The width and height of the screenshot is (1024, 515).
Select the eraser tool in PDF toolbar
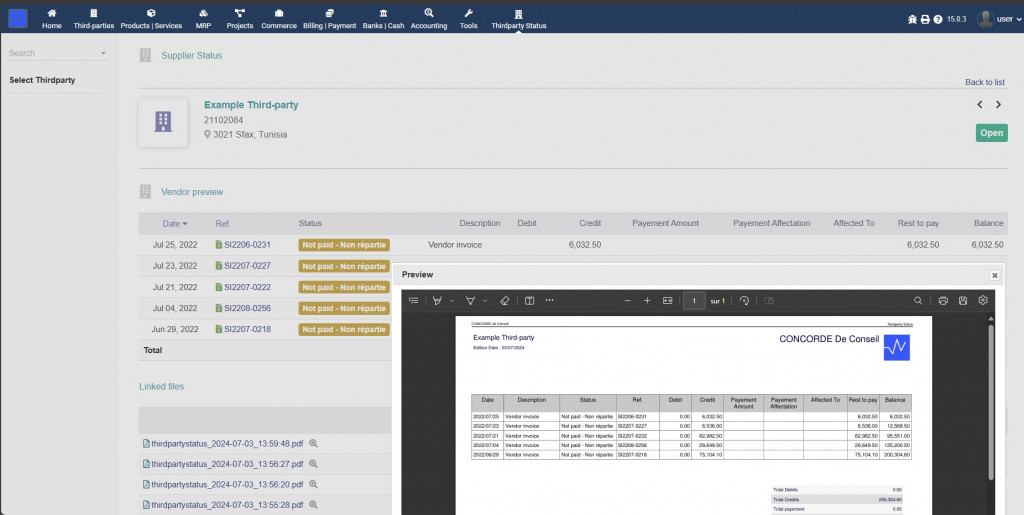(x=504, y=300)
